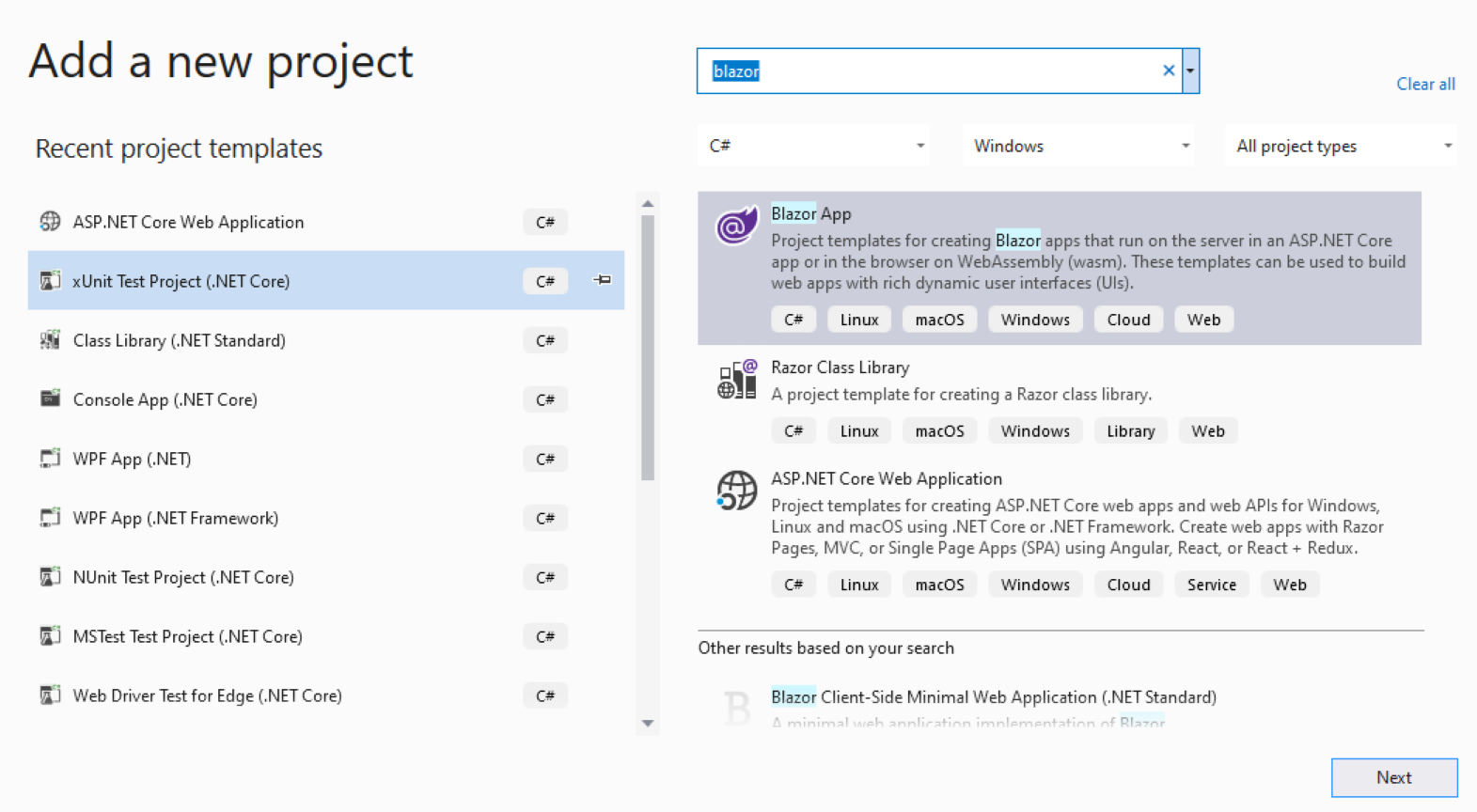Click the Class Library (.NET Standard) icon
Viewport: 1477px width, 812px height.
[50, 340]
